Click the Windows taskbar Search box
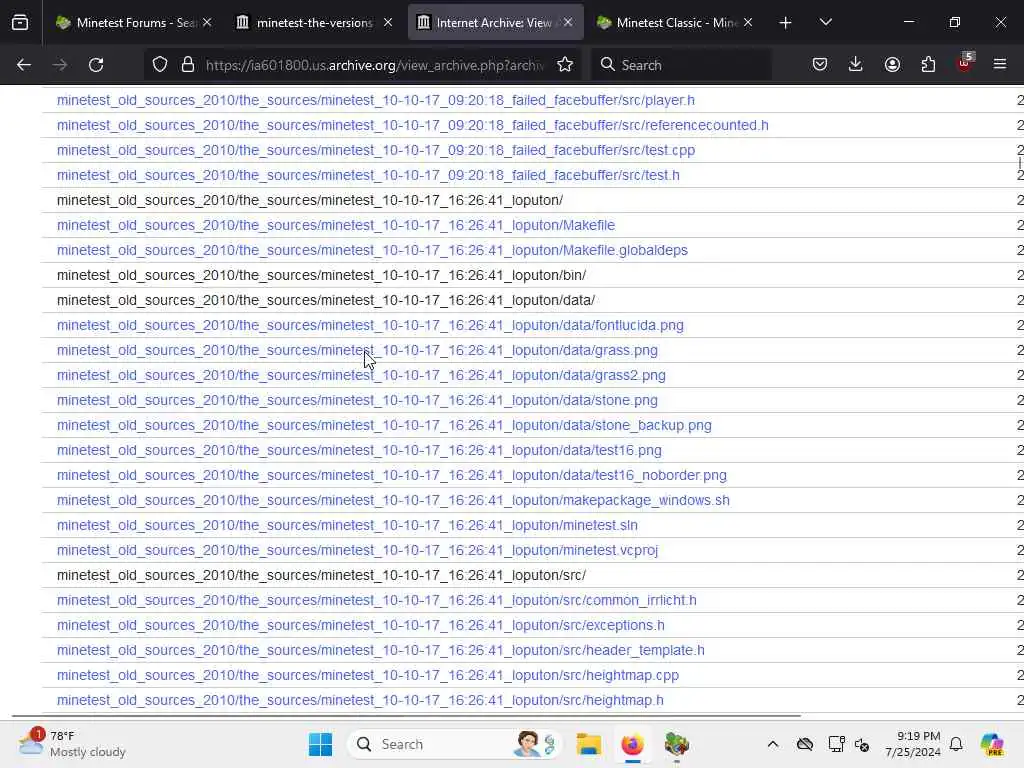Screen dimensions: 1024x768 tap(456, 744)
